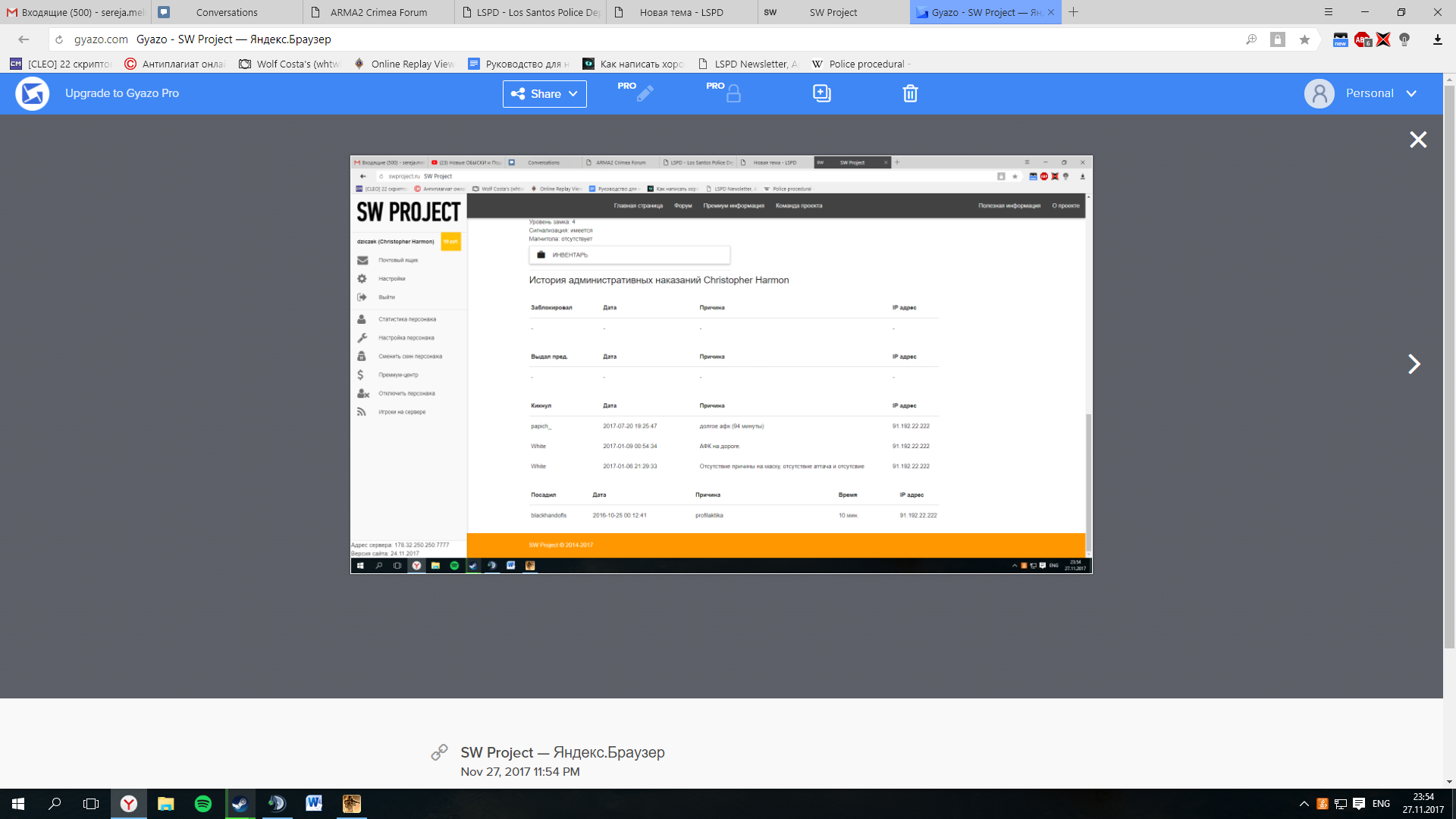This screenshot has width=1456, height=819.
Task: Click the captured screenshot thumbnail
Action: [720, 364]
